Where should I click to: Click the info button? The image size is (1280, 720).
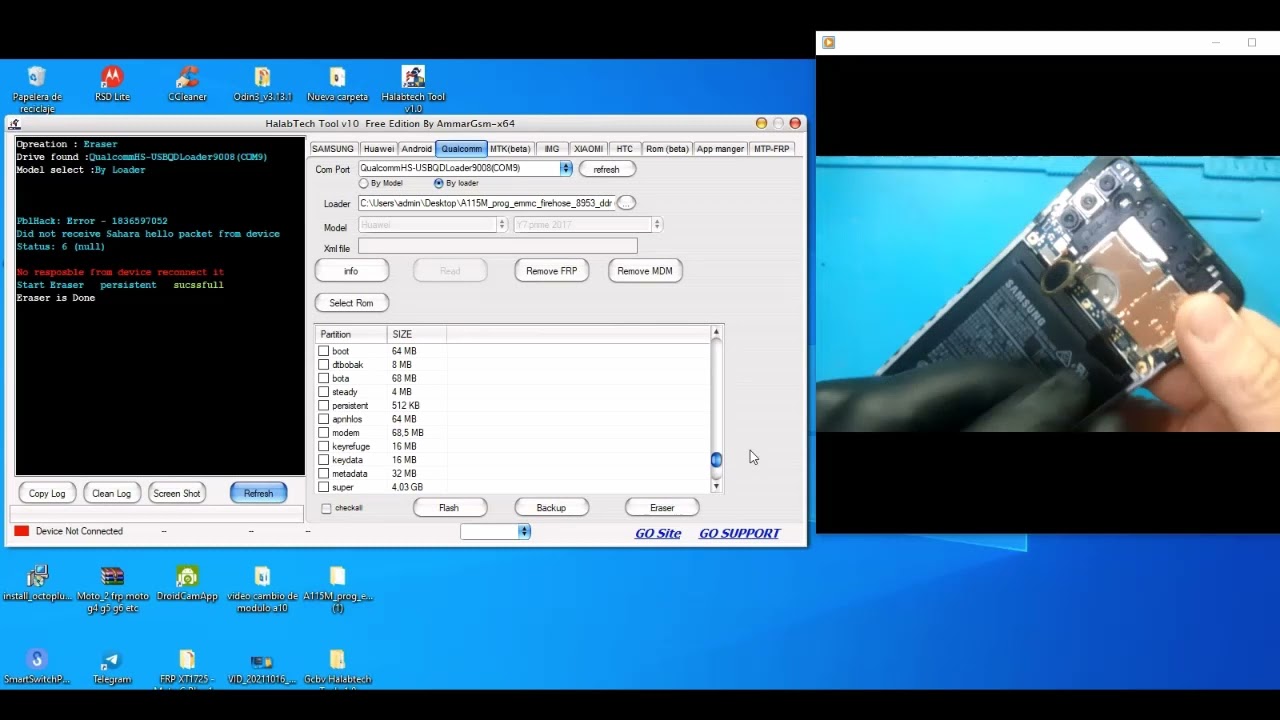(x=351, y=271)
